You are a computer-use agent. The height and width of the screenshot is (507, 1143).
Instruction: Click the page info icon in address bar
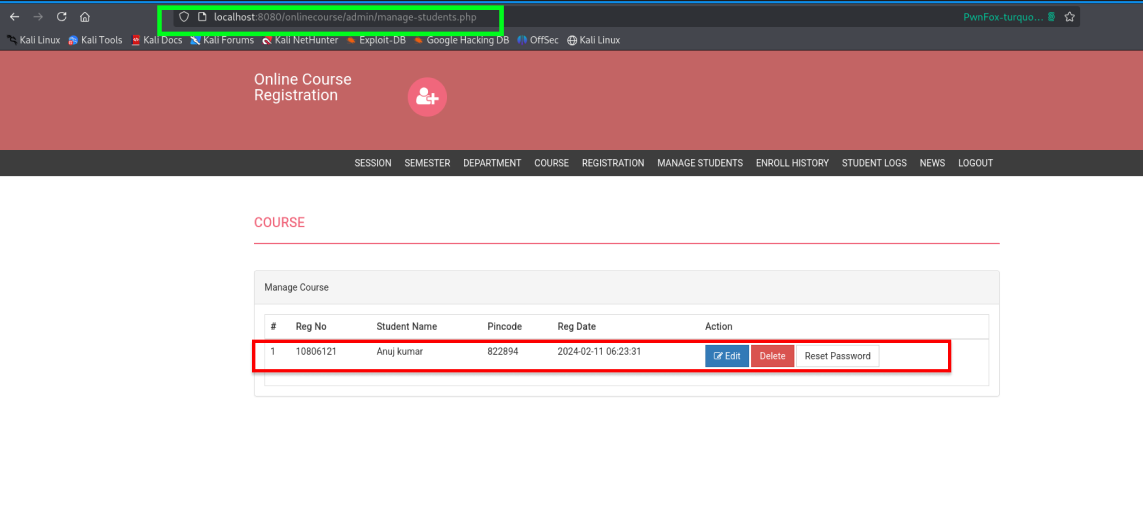point(203,17)
